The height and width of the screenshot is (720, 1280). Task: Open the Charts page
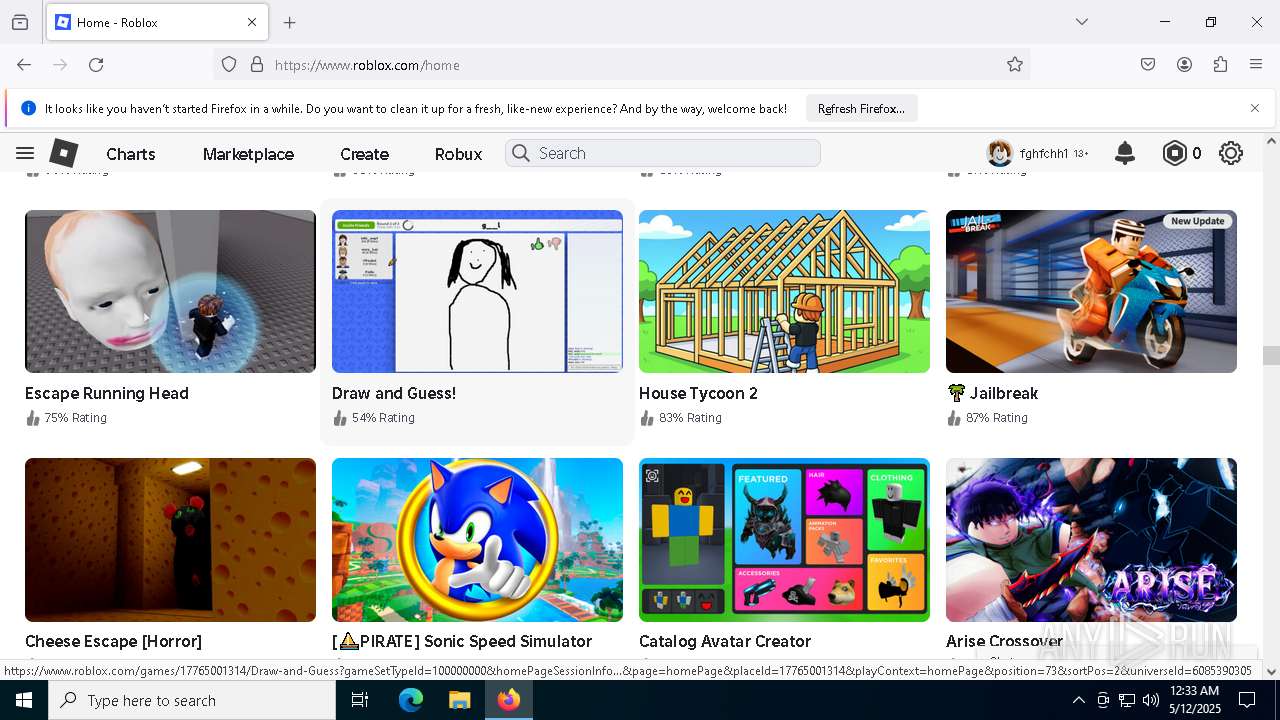pyautogui.click(x=131, y=154)
